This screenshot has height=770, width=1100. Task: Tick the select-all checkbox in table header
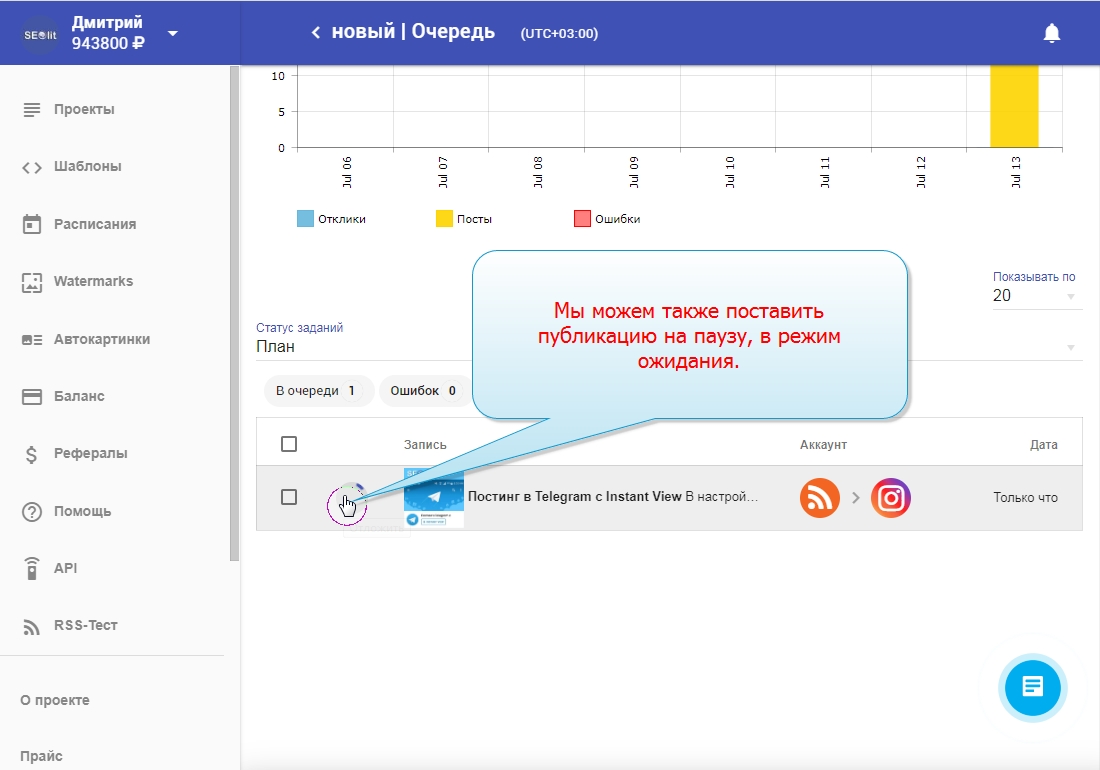(x=289, y=444)
